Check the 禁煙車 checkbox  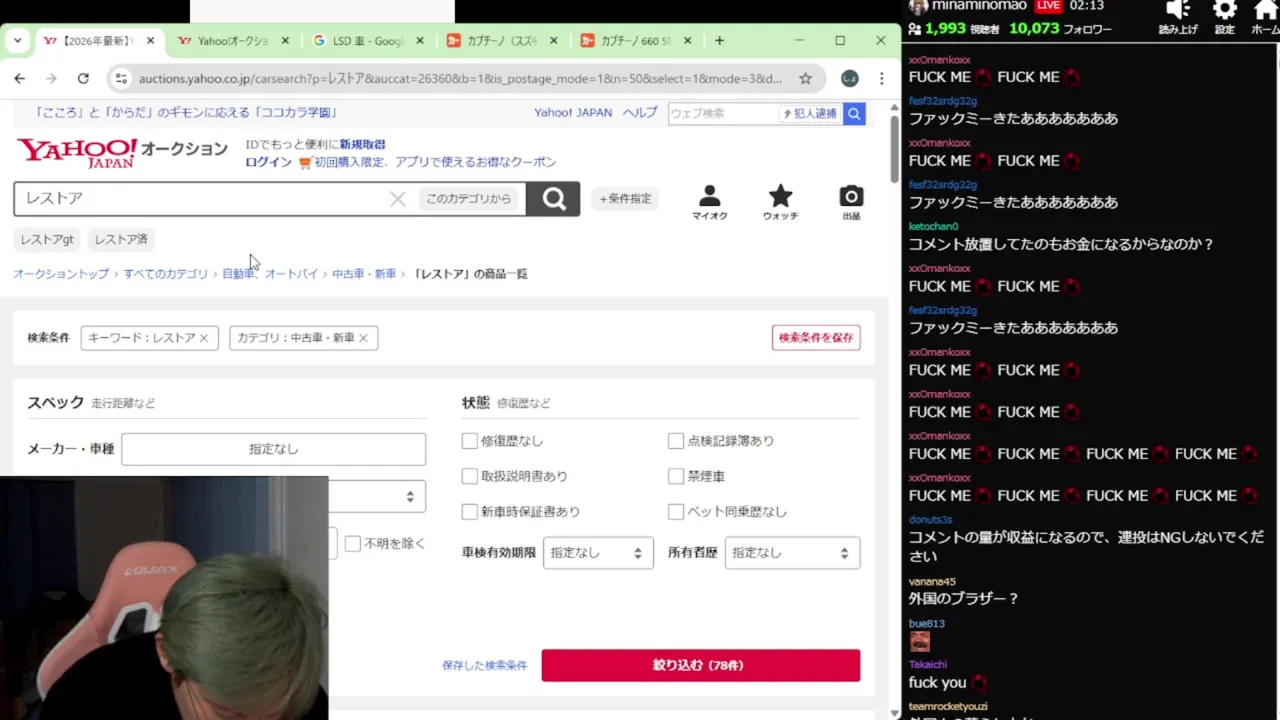coord(676,476)
